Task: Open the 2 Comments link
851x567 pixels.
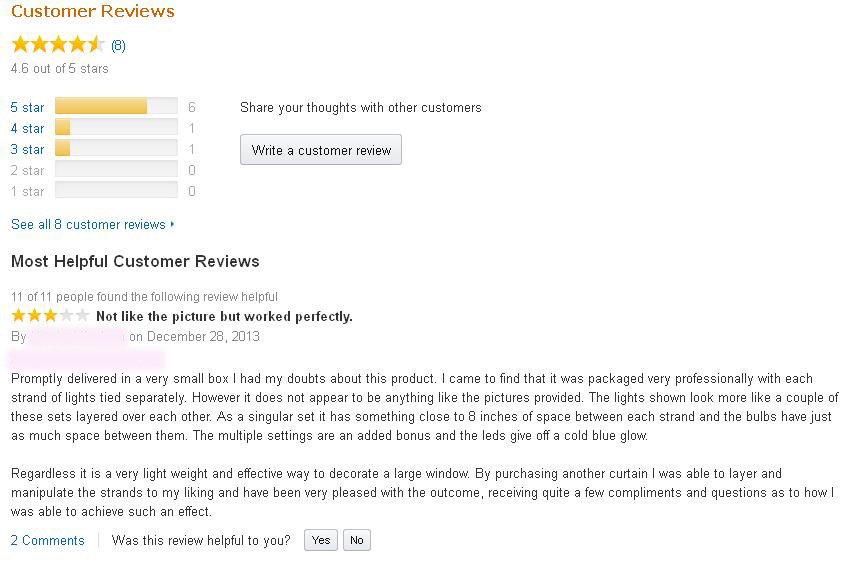Action: tap(47, 540)
